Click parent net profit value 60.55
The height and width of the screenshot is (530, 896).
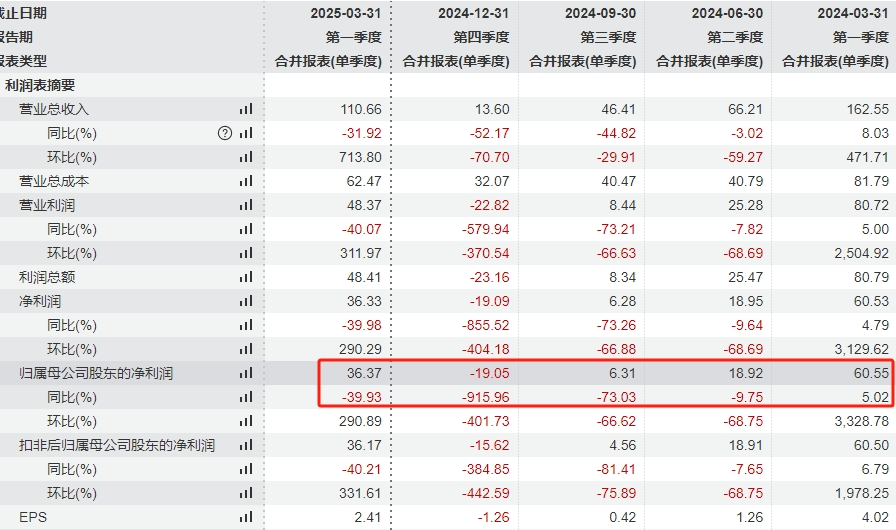coord(871,373)
